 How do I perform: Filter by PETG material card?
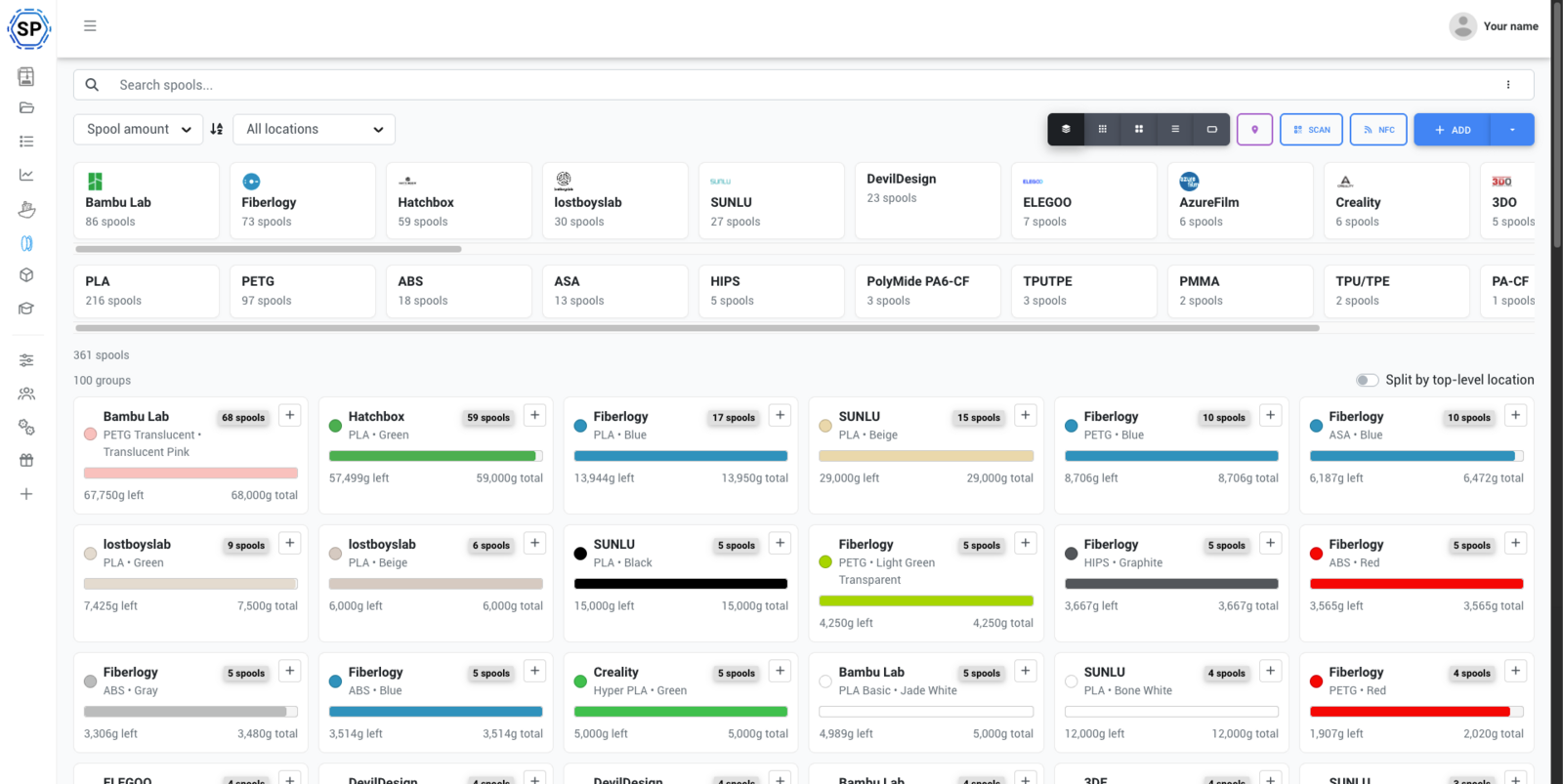(x=303, y=291)
